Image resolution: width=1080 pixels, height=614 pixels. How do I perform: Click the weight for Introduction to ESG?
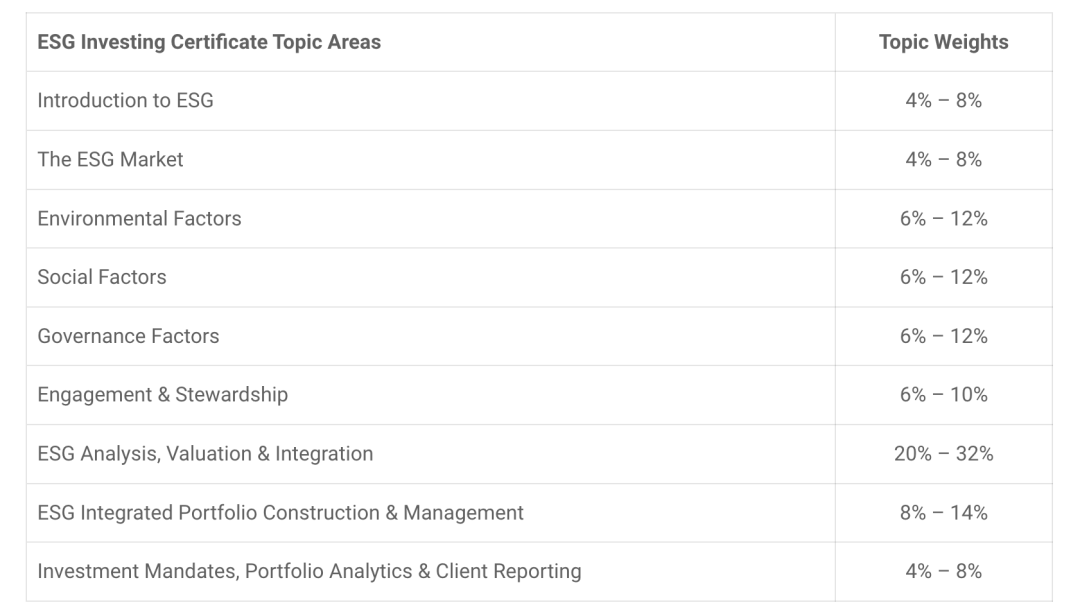click(x=943, y=100)
